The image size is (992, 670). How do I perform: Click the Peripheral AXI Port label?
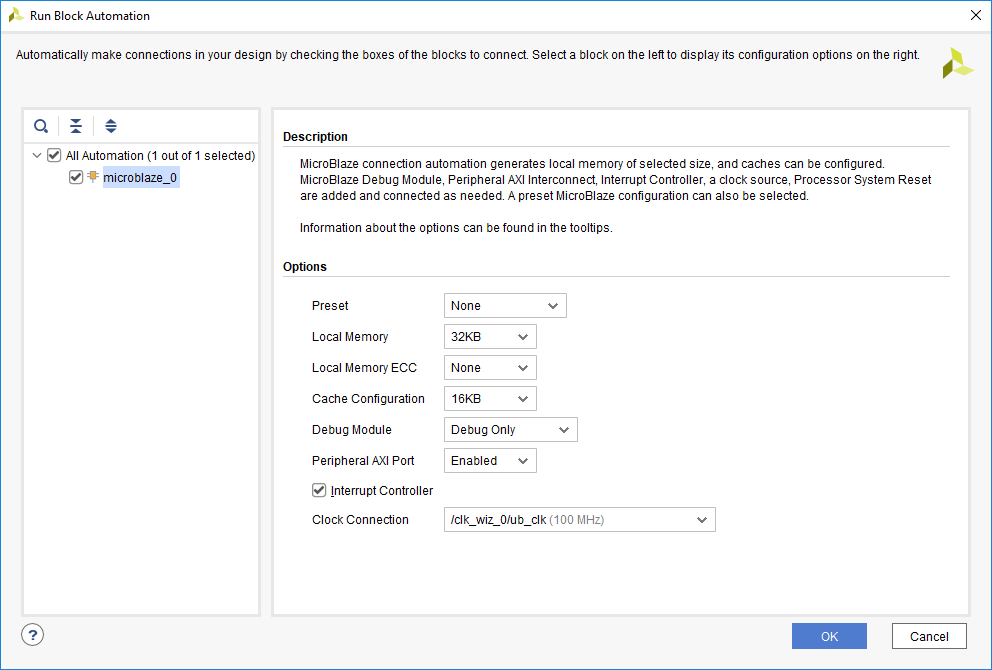click(x=363, y=461)
